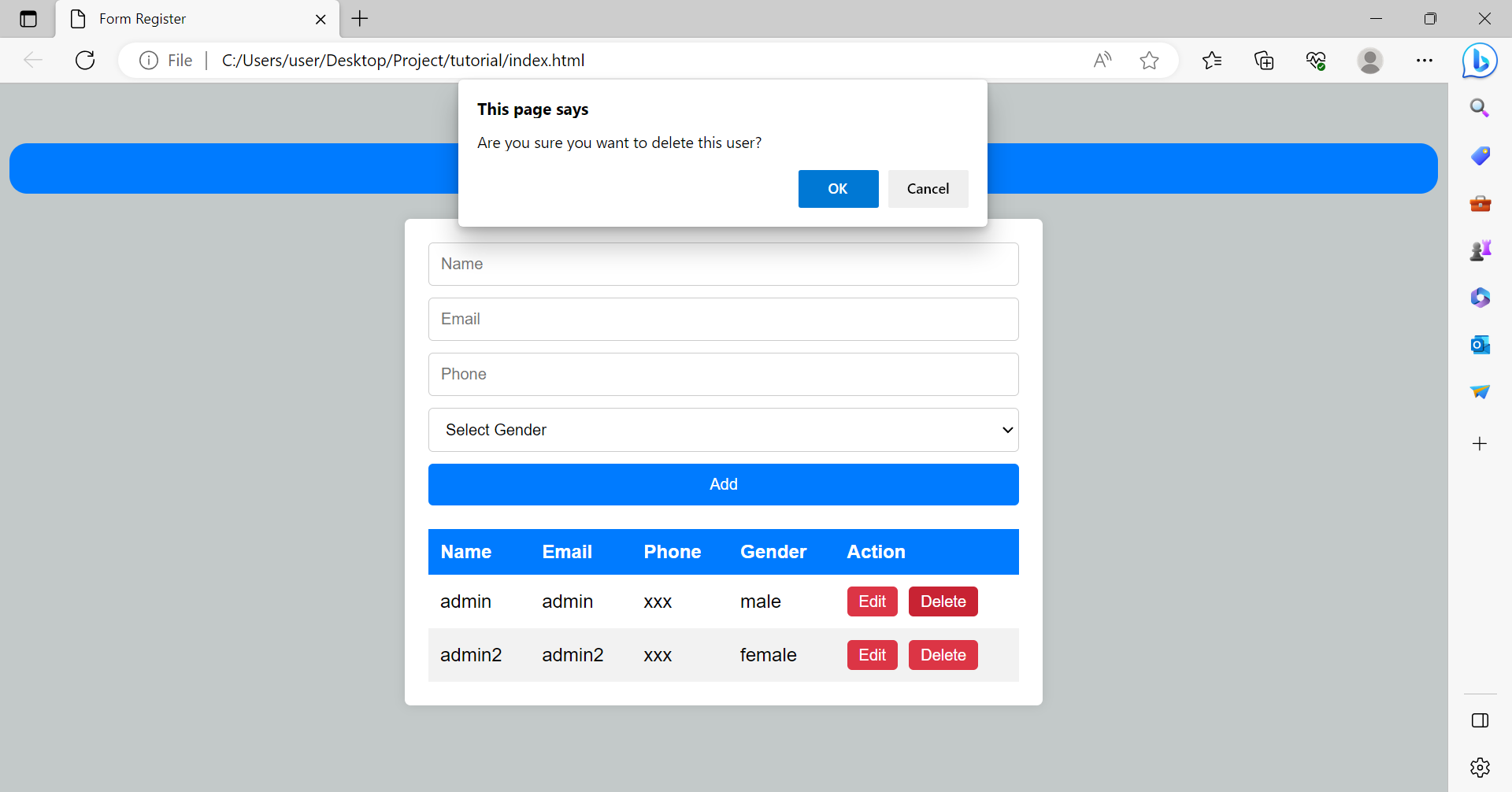Cancel the delete confirmation dialog
Viewport: 1512px width, 792px height.
pyautogui.click(x=928, y=189)
